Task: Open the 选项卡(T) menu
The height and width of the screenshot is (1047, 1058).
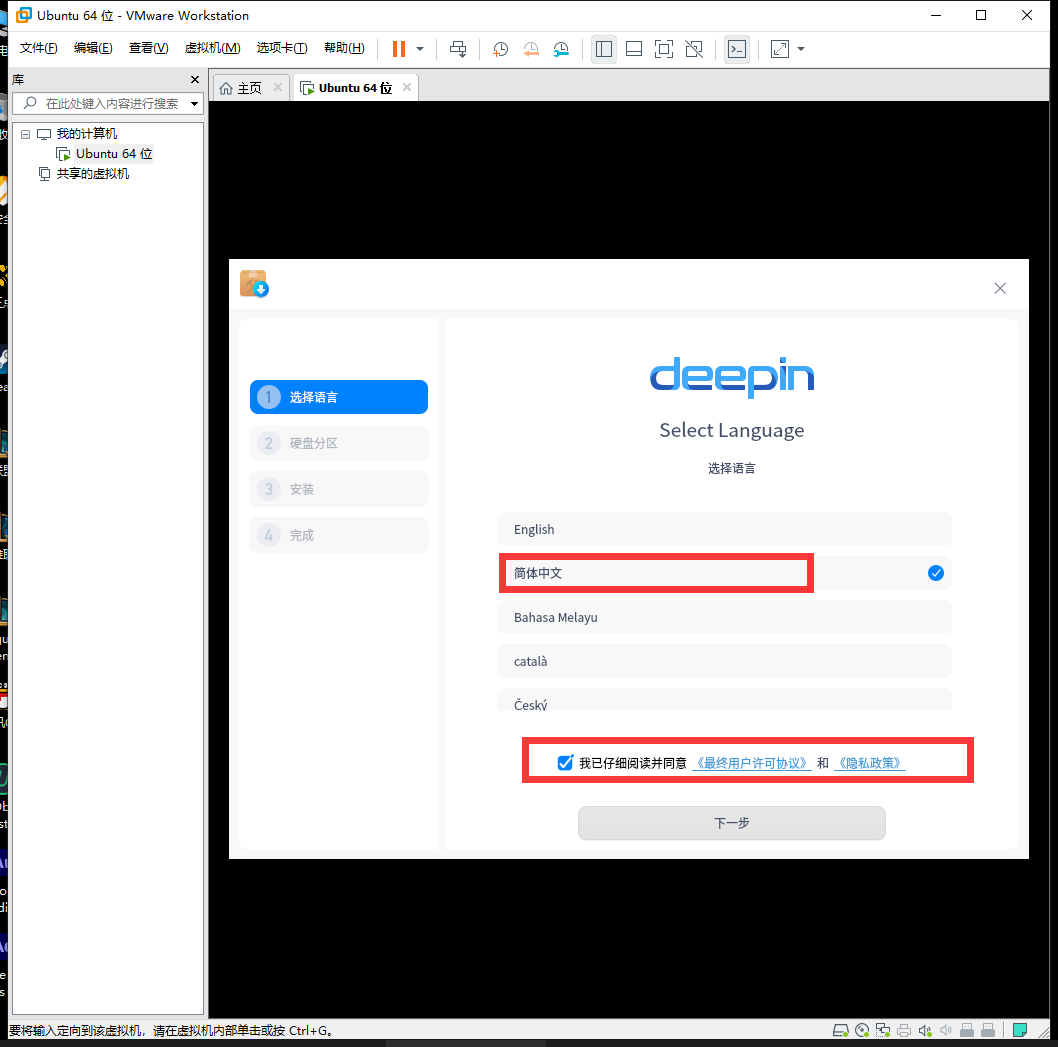Action: click(x=282, y=48)
